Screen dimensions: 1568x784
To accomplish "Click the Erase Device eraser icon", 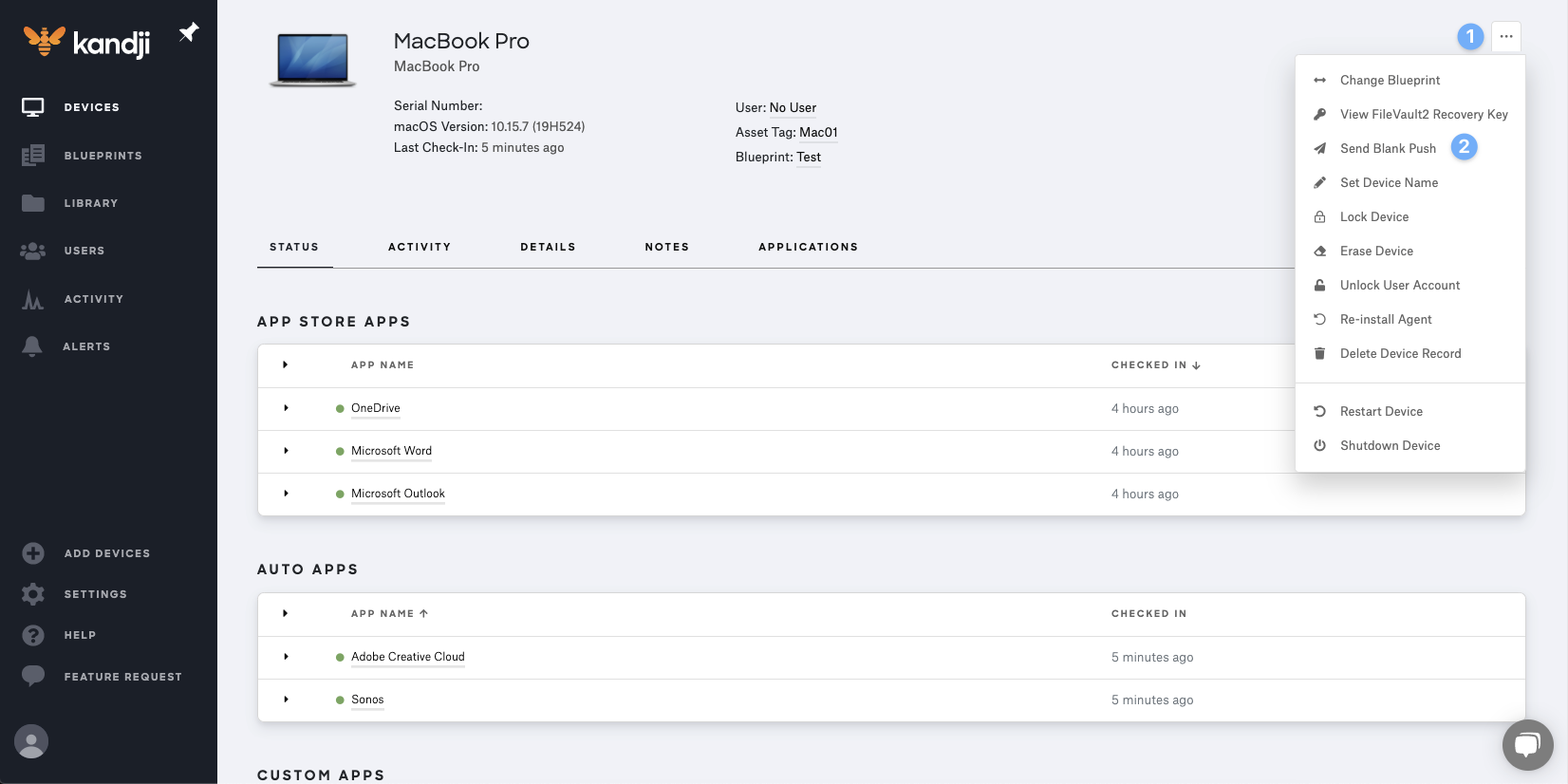I will pos(1319,252).
